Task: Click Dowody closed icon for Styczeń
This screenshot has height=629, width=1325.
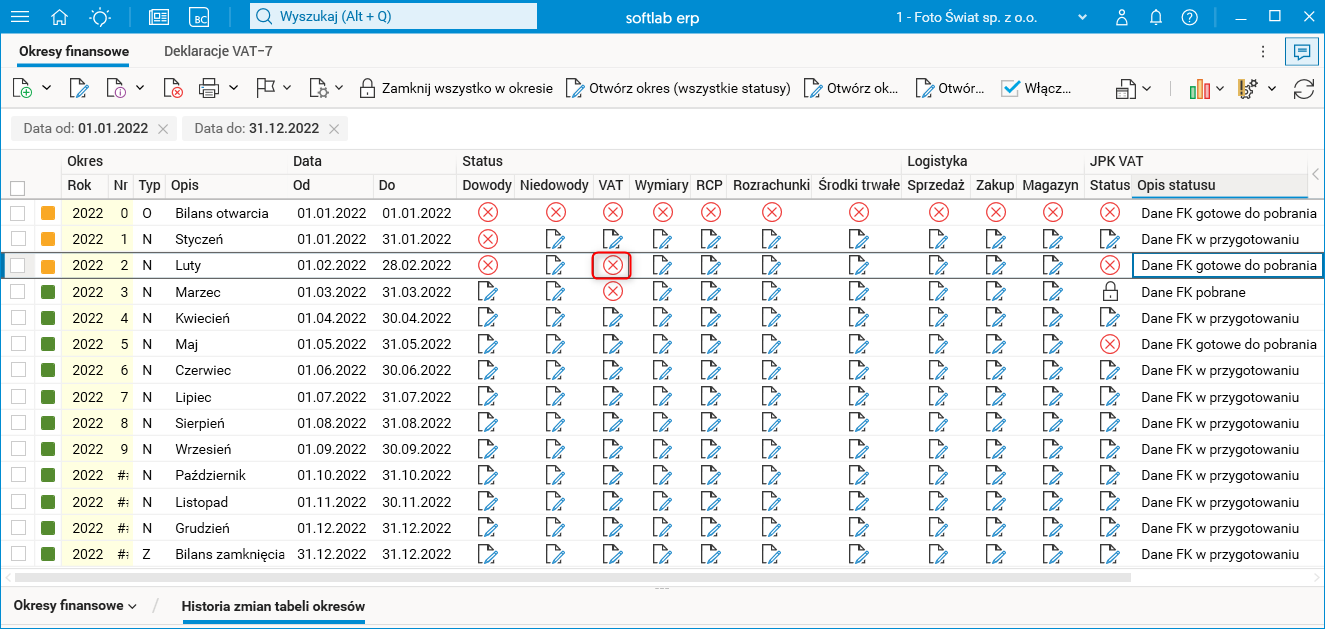Action: tap(487, 239)
